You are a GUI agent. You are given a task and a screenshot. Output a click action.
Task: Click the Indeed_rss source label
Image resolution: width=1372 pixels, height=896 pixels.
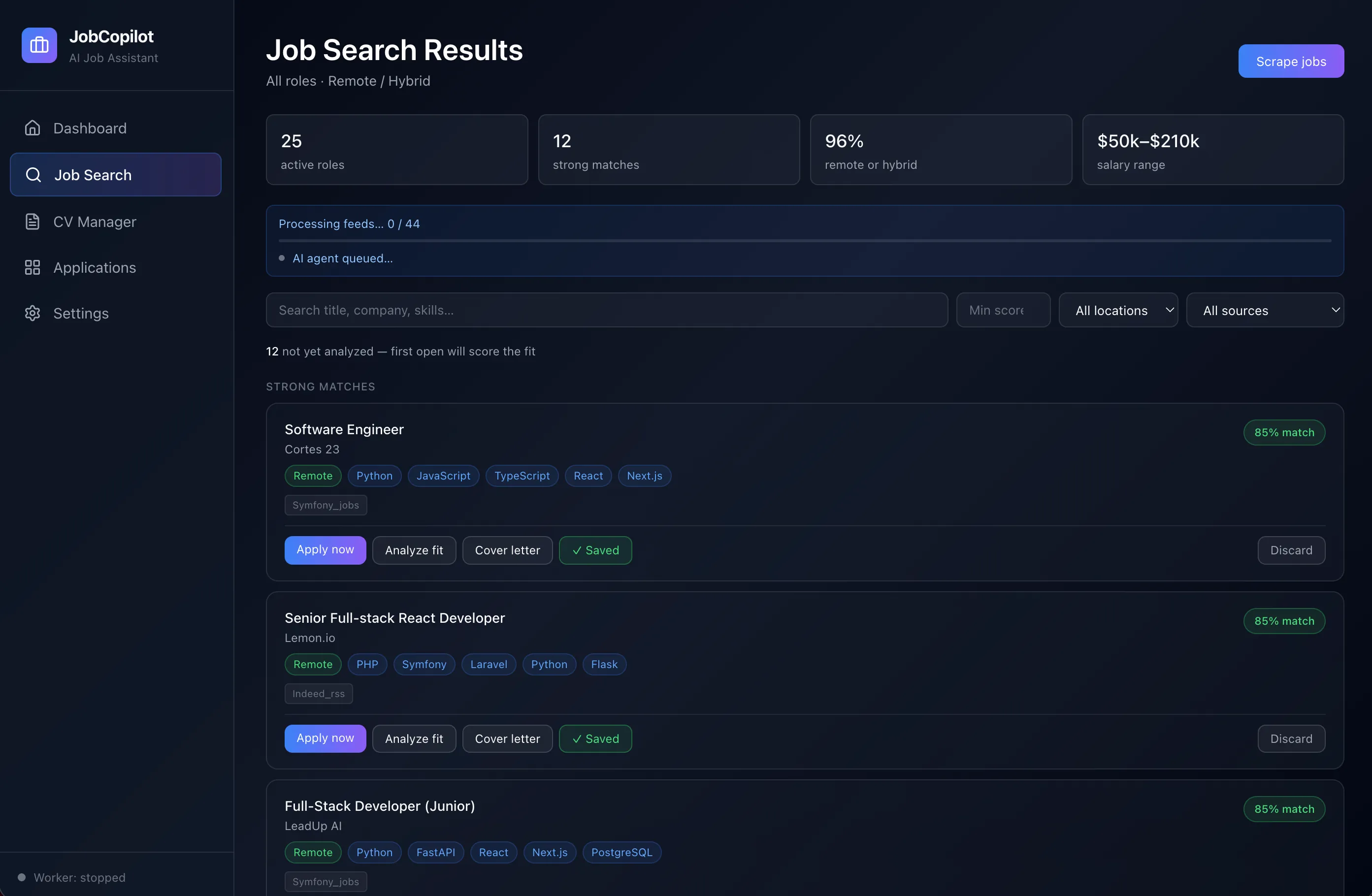tap(318, 694)
